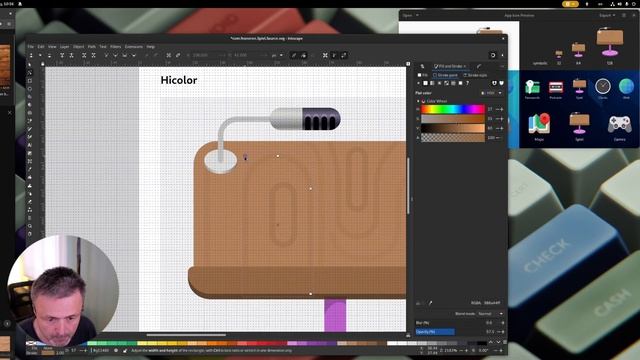Click the 128 size preview in App Icon Preview
This screenshot has width=640, height=360.
point(610,42)
